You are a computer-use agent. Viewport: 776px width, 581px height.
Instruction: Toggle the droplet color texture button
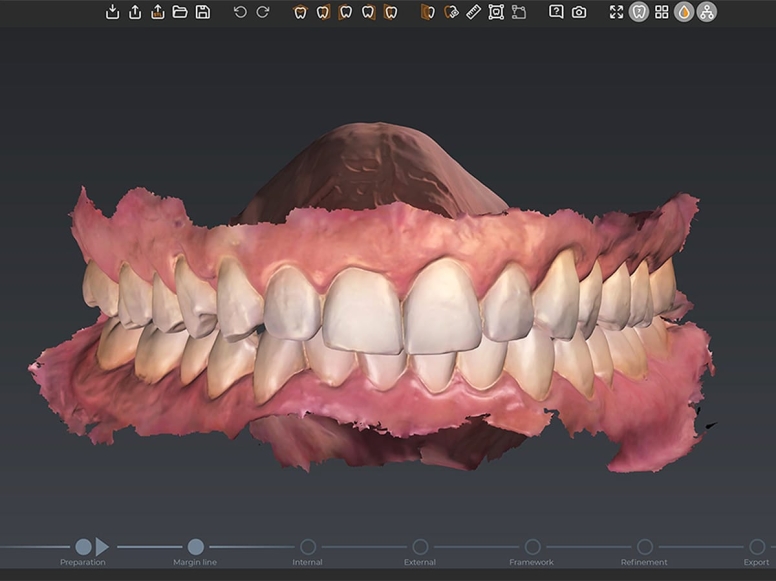pyautogui.click(x=684, y=12)
